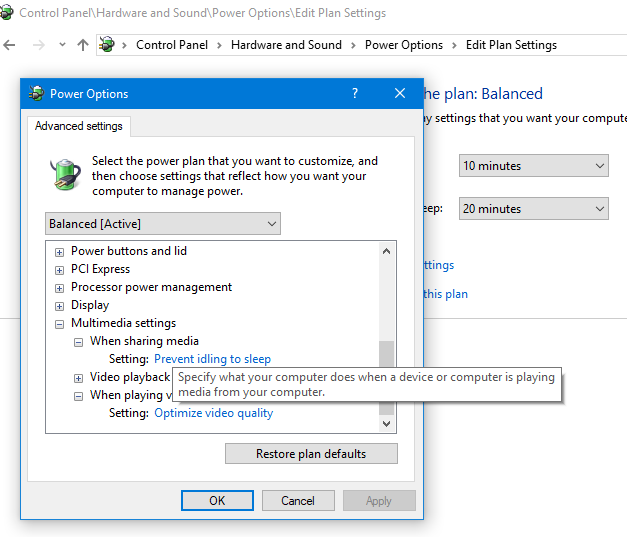Click the dialog Help question mark

pyautogui.click(x=355, y=93)
